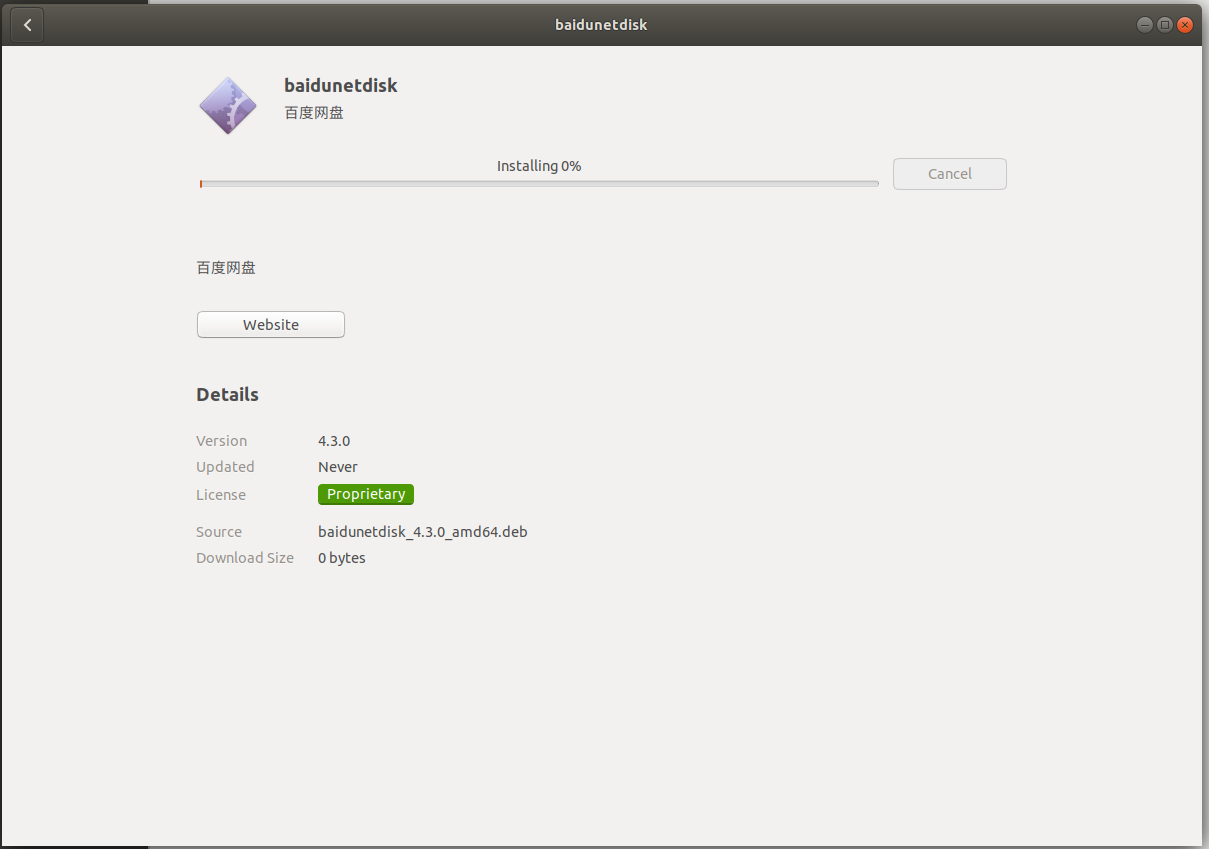Cancel the installation
Image resolution: width=1209 pixels, height=849 pixels.
click(x=949, y=174)
